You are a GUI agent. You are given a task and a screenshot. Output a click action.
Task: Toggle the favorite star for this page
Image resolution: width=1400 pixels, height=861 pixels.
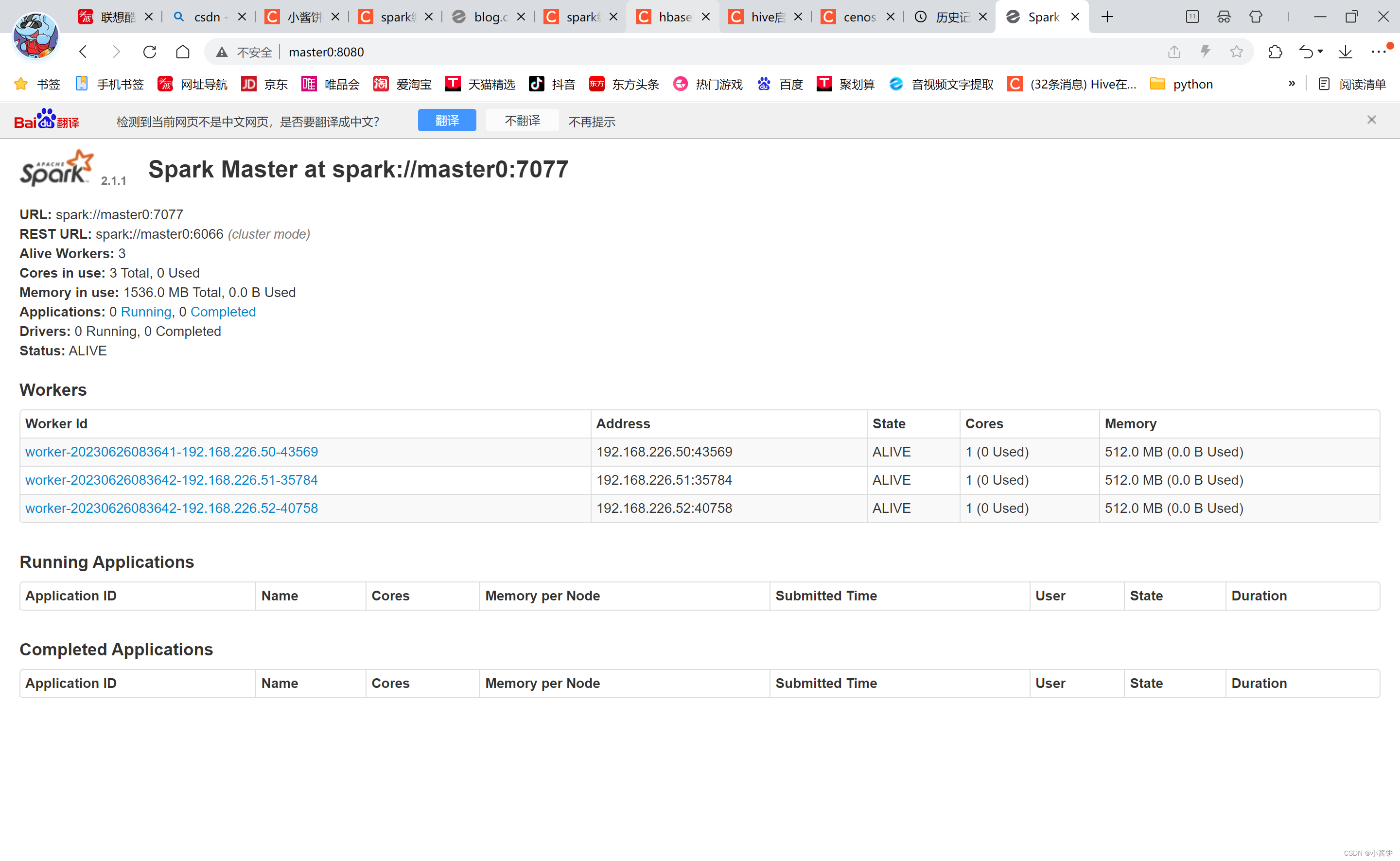coord(1236,51)
